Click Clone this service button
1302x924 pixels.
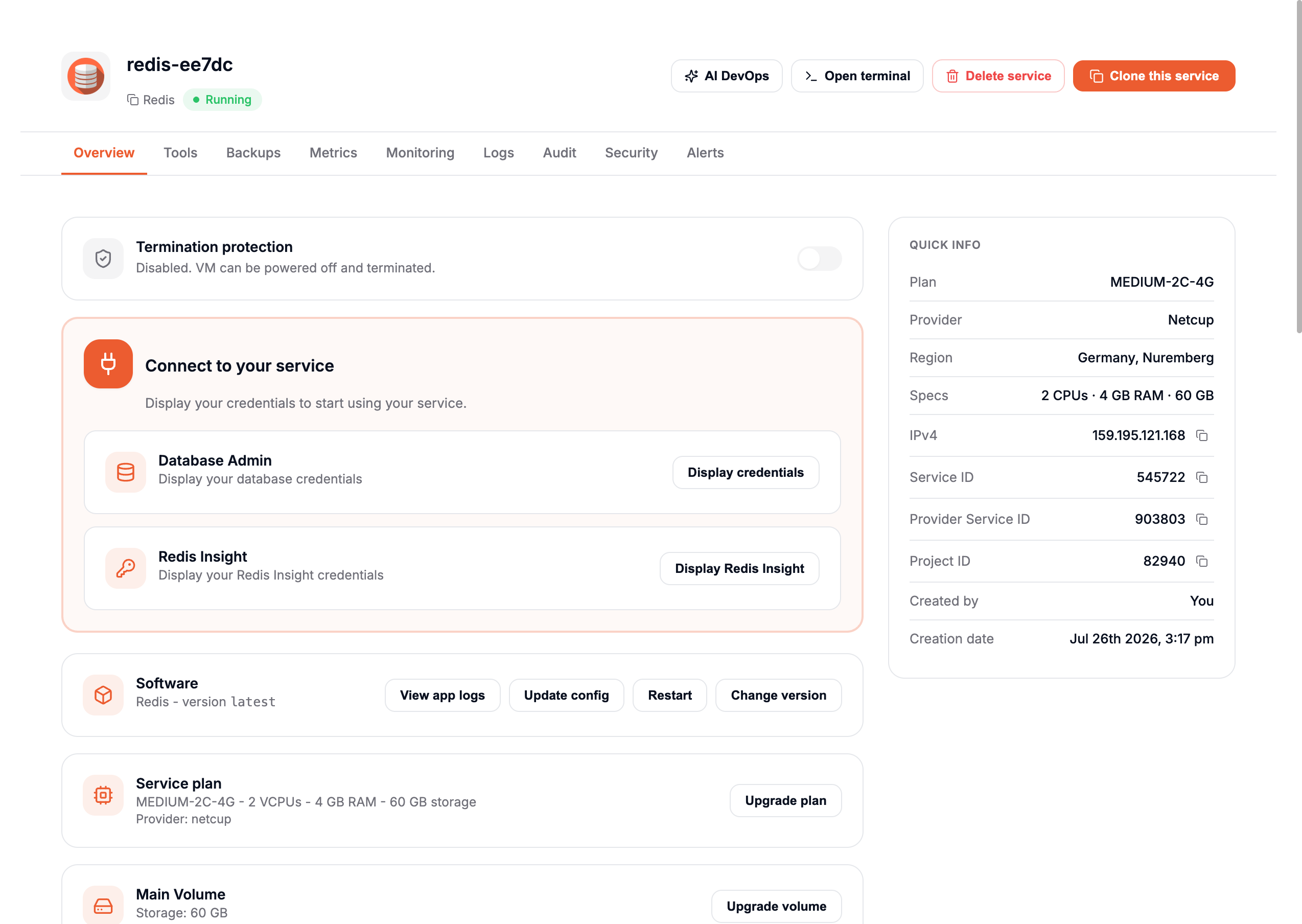(1154, 76)
